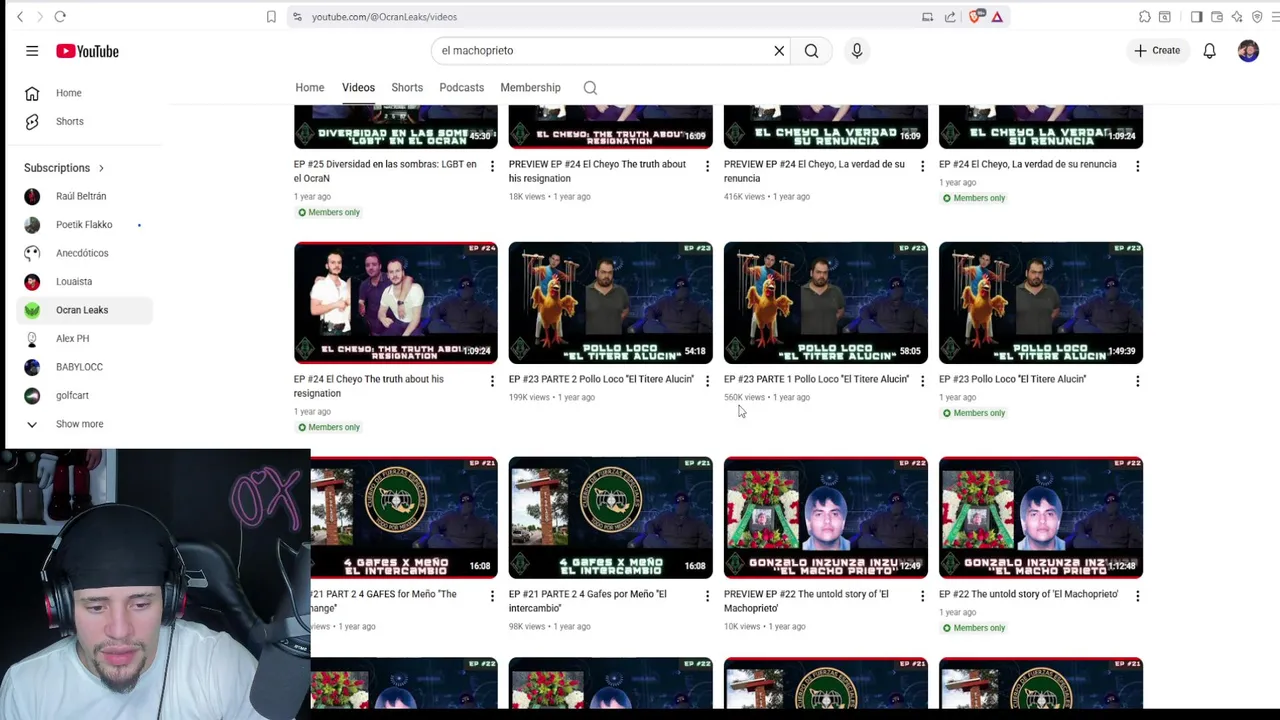This screenshot has width=1280, height=720.
Task: Open the Podcasts tab
Action: [461, 88]
